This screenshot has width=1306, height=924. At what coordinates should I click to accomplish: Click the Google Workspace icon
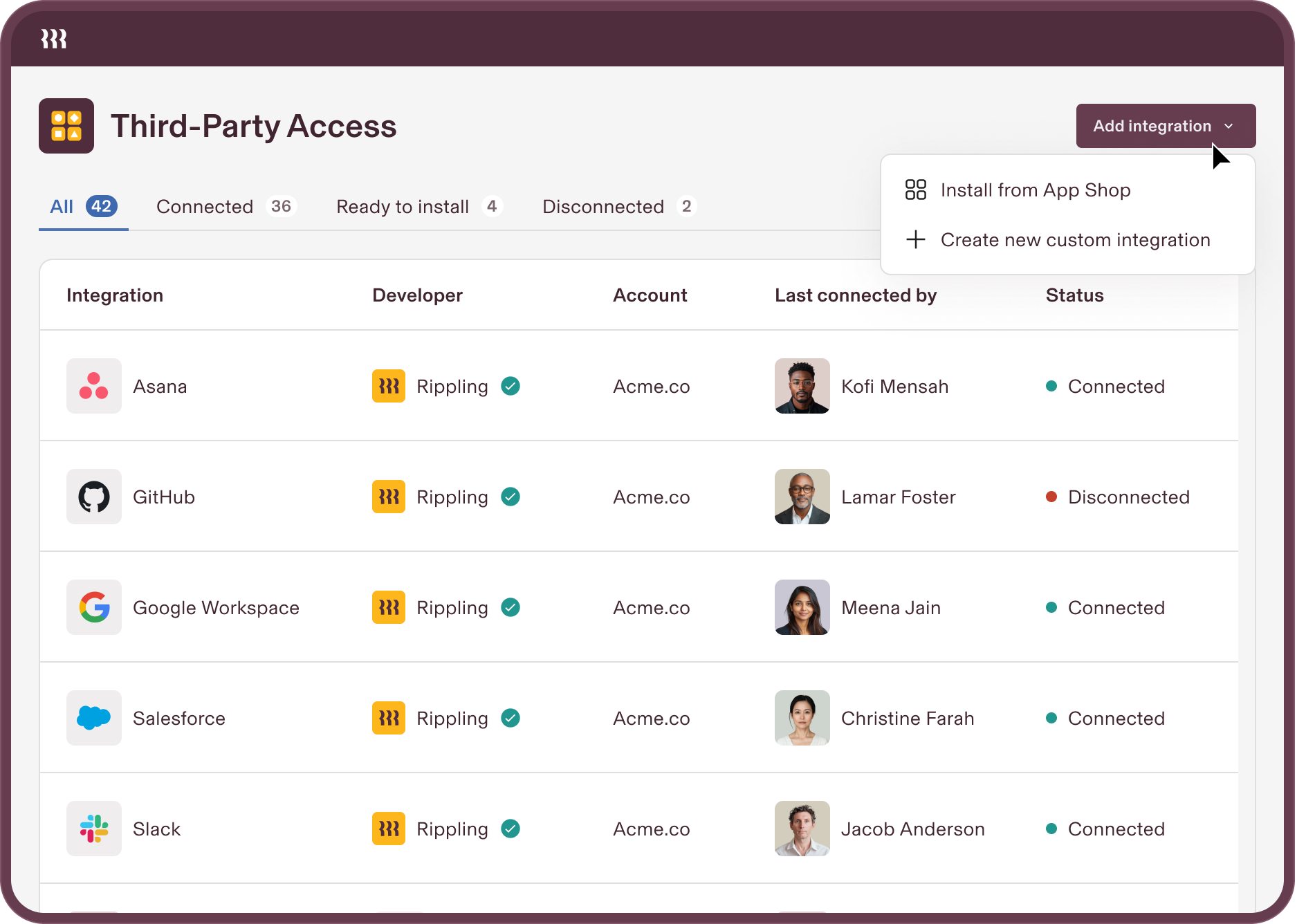click(x=93, y=607)
